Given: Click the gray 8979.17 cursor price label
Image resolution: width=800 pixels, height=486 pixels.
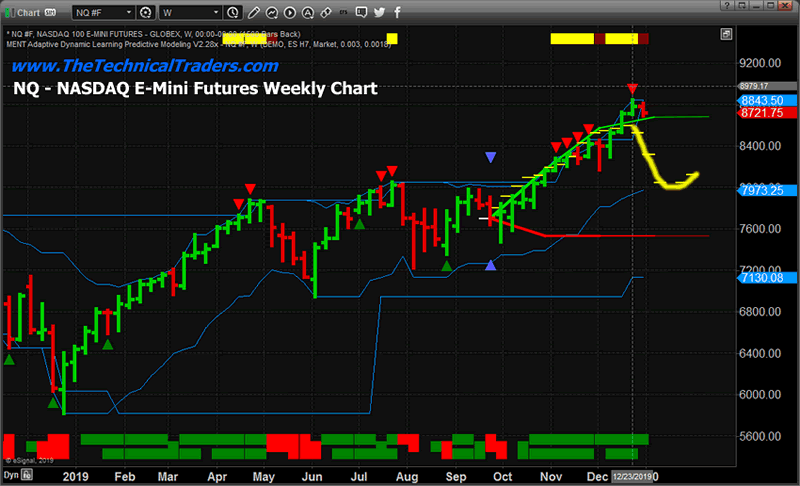Looking at the screenshot, I should pos(767,86).
